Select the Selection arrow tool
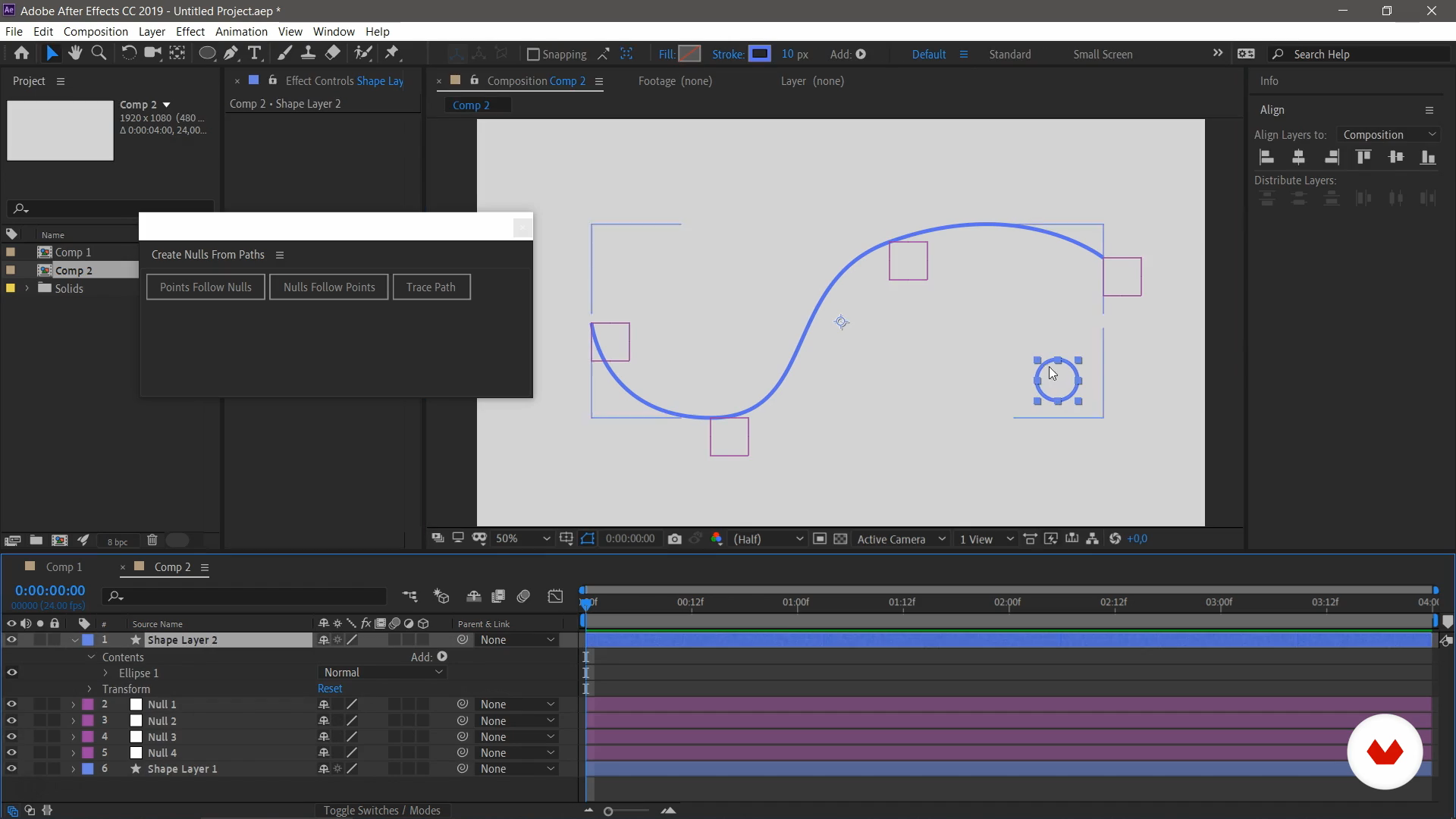 (51, 53)
